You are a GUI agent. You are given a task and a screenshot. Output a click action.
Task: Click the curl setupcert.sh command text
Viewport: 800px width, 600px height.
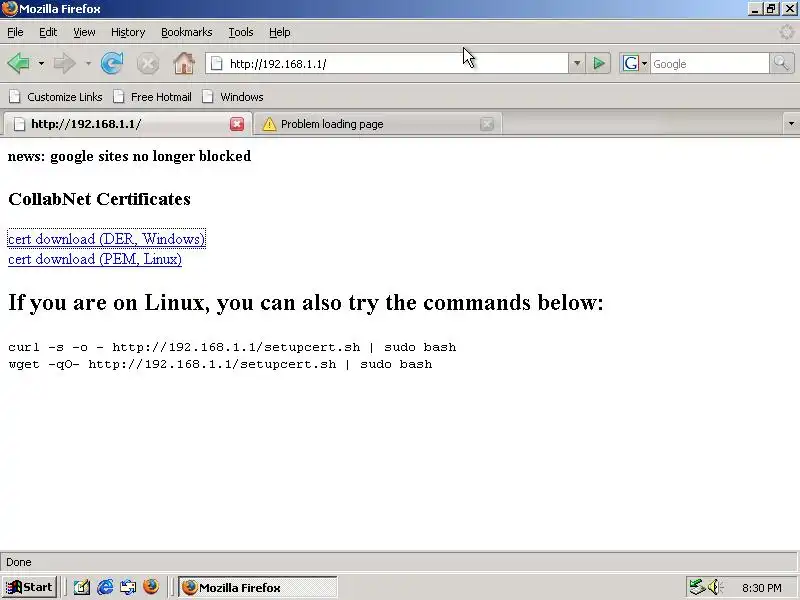click(232, 347)
